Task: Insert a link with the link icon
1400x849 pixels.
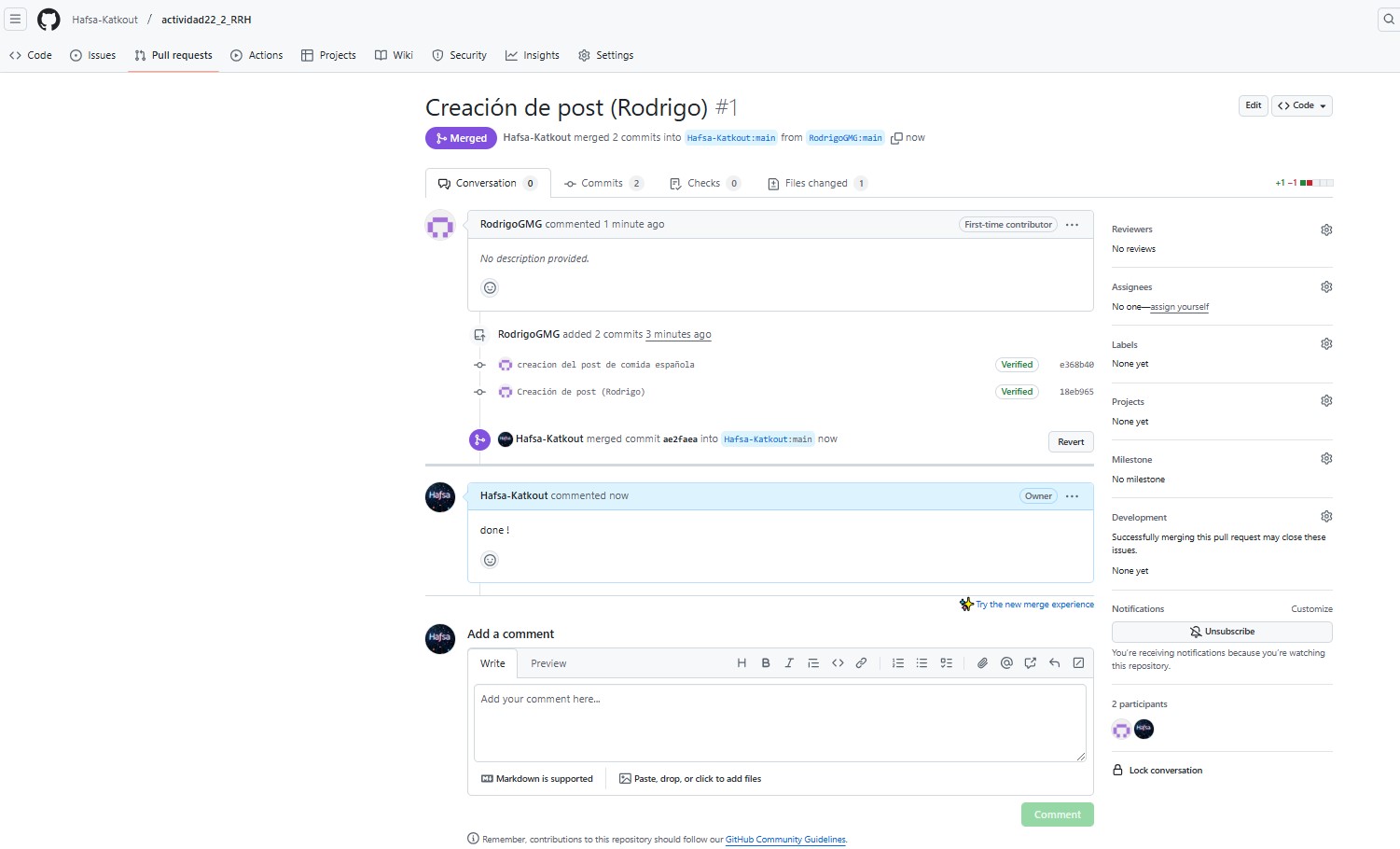Action: click(x=861, y=663)
